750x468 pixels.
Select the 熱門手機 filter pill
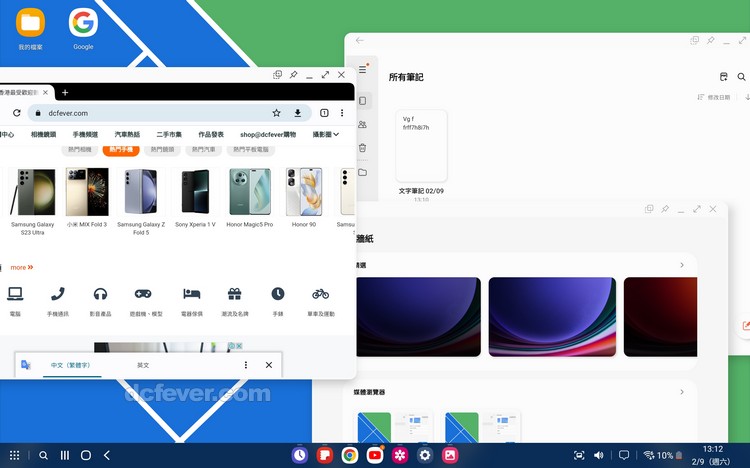[121, 150]
